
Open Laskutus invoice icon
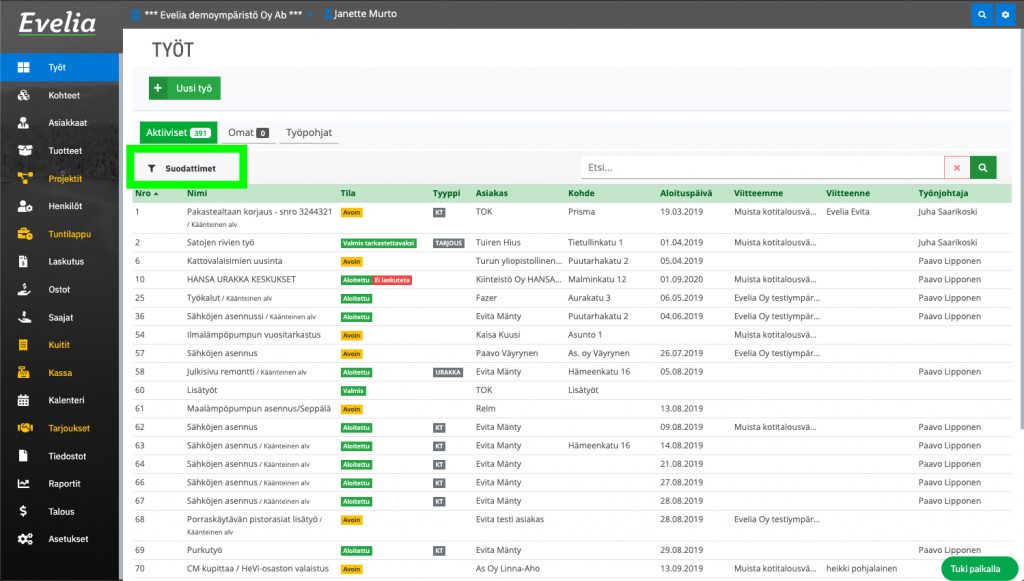coord(24,262)
